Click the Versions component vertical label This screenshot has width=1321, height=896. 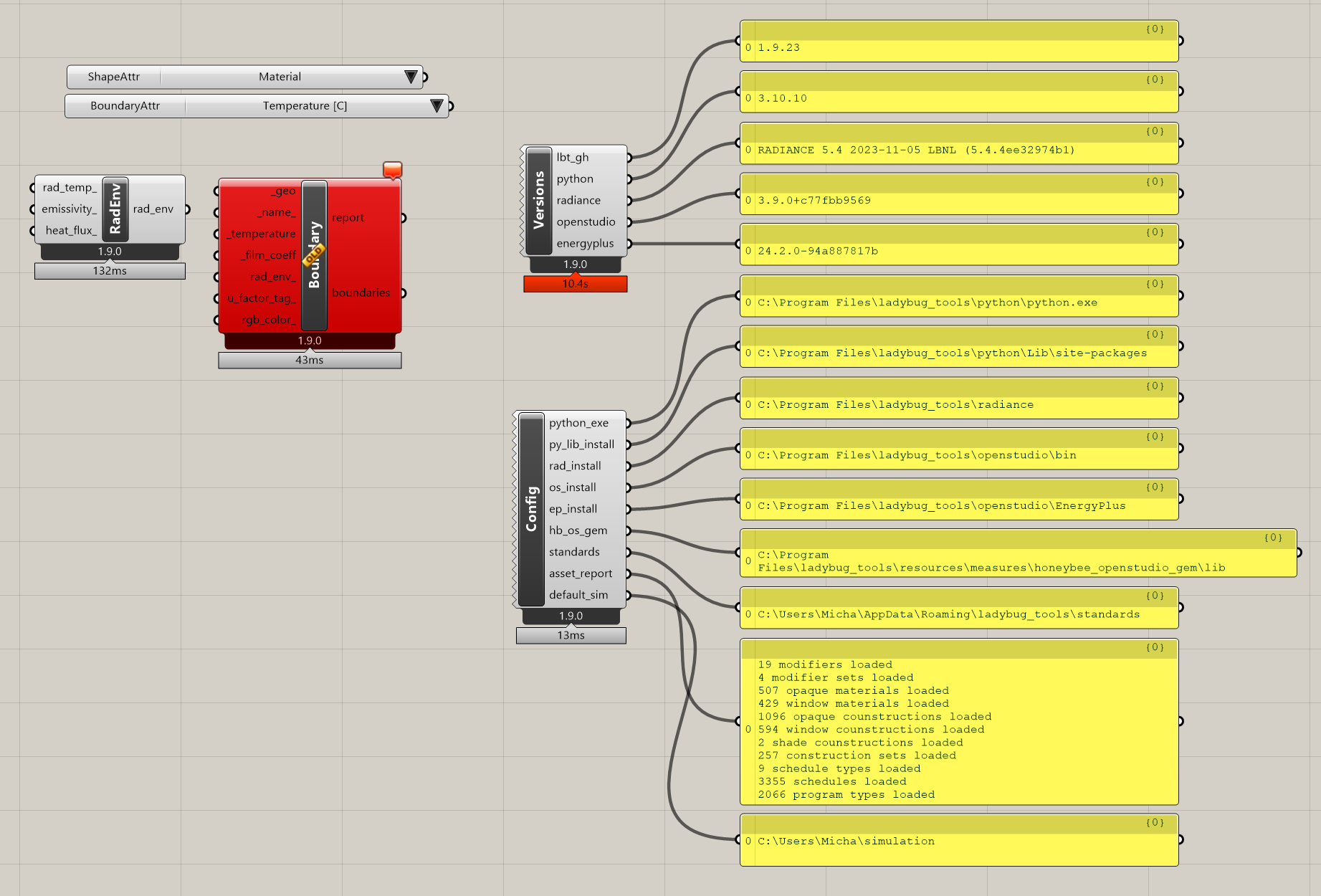[x=538, y=200]
